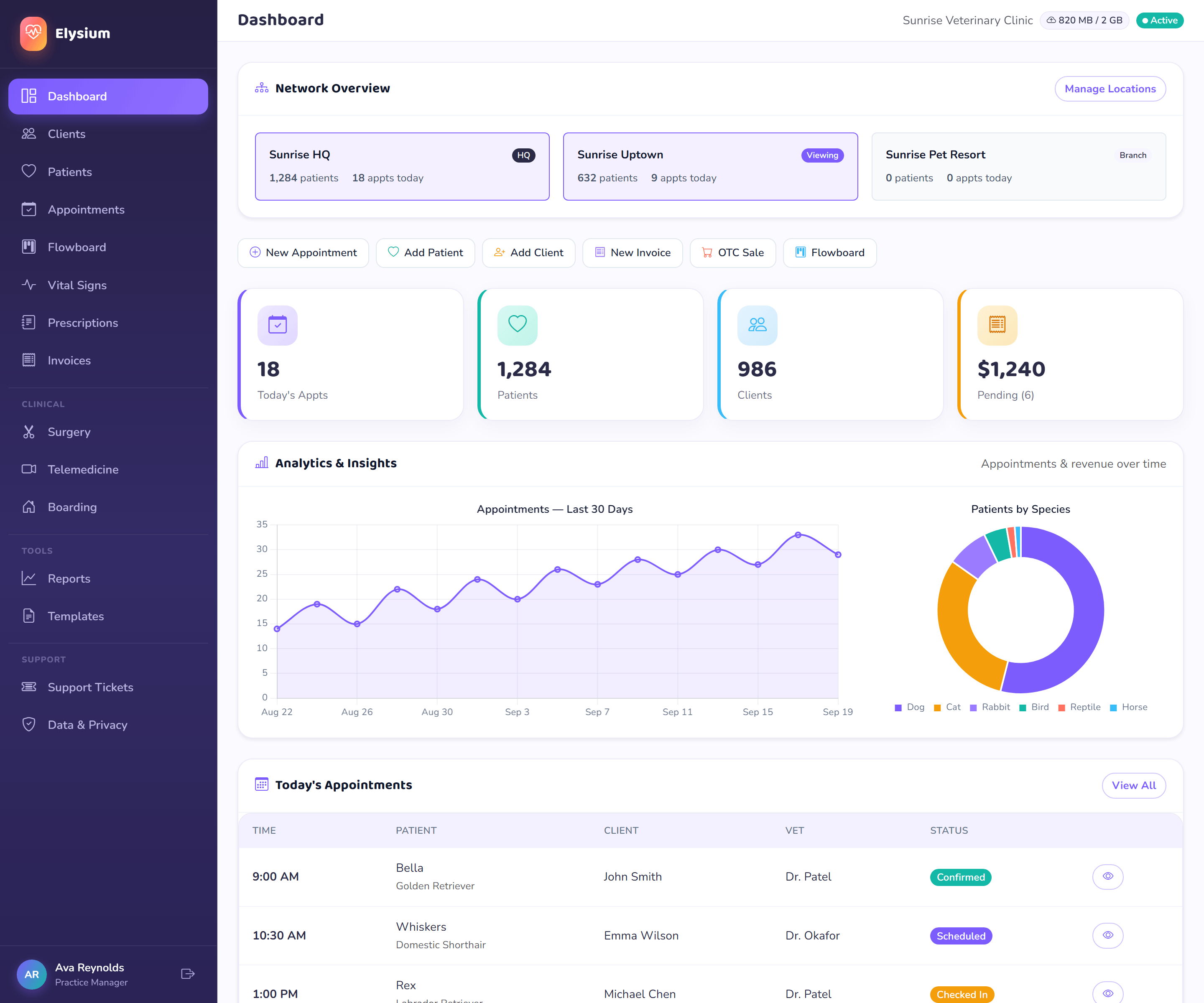Screen dimensions: 1204x1003
Task: Select the Sunrise HQ location card
Action: pyautogui.click(x=402, y=166)
